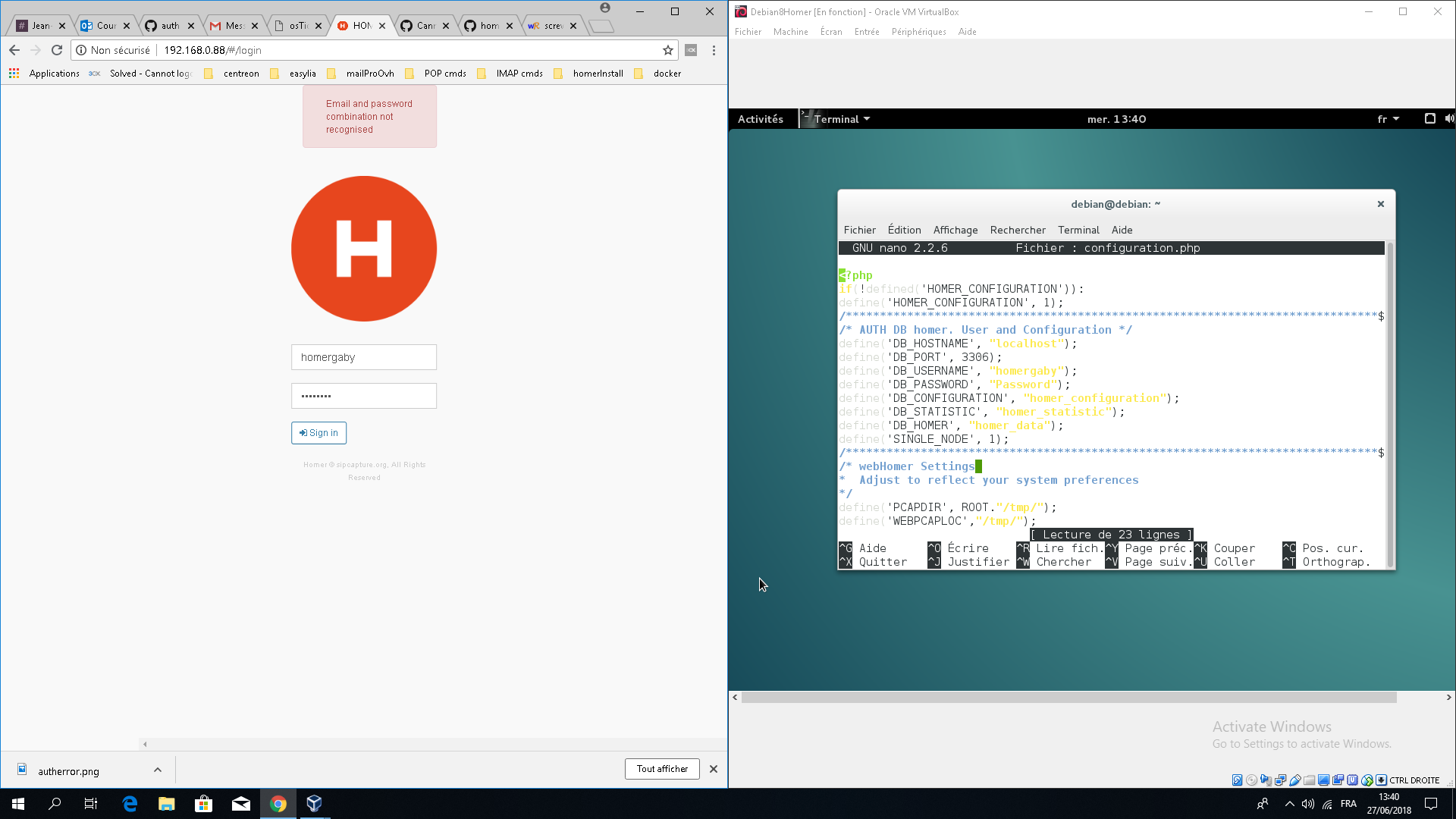Open the Homer 'H' logo on the login page
This screenshot has height=819, width=1456.
tap(364, 249)
